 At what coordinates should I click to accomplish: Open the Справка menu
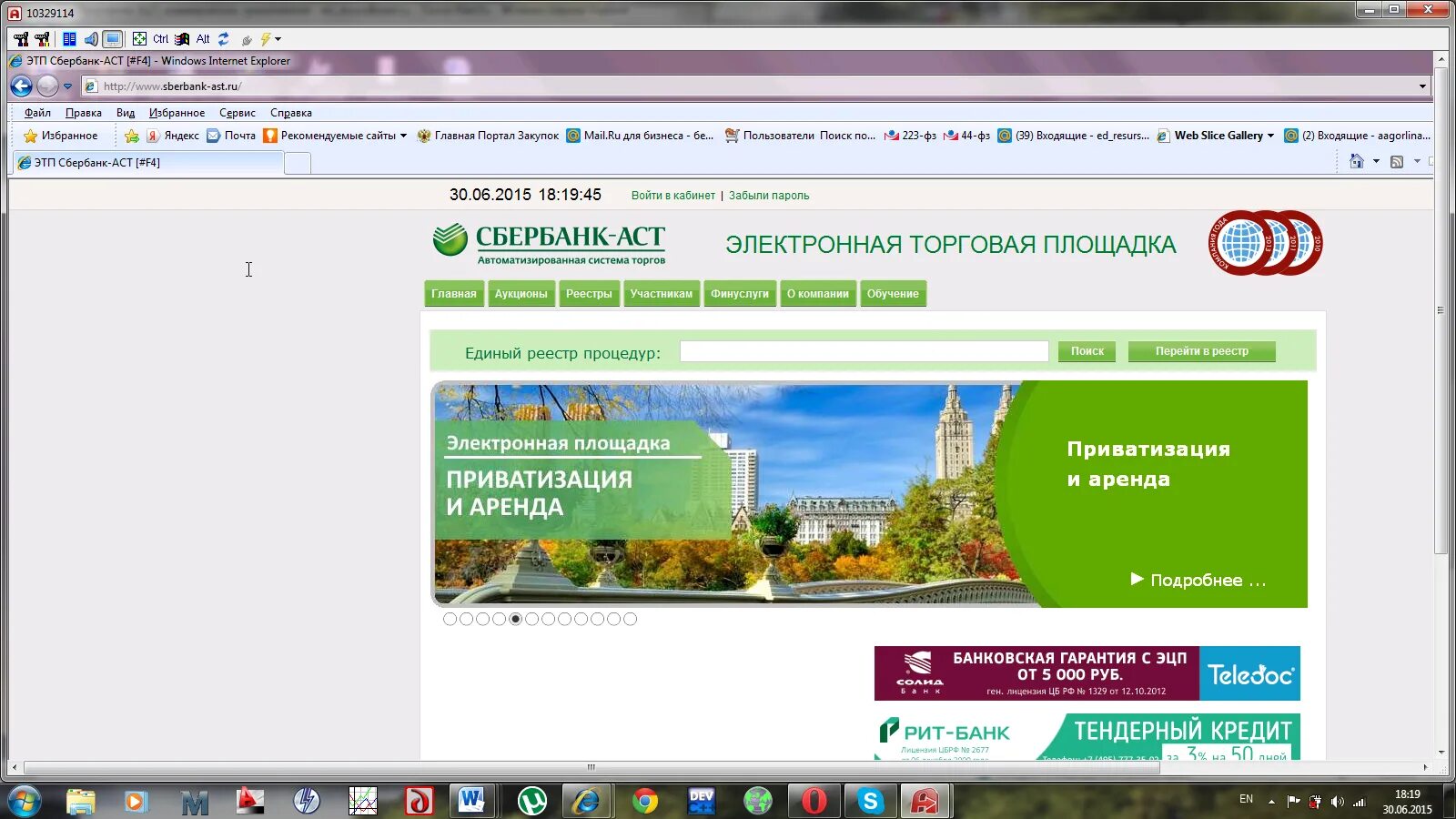click(291, 113)
